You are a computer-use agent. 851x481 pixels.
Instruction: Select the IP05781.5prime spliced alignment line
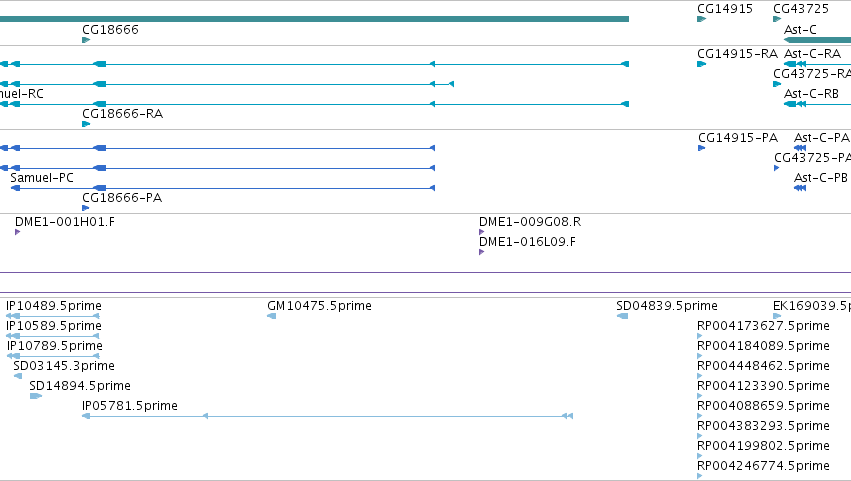pyautogui.click(x=327, y=416)
